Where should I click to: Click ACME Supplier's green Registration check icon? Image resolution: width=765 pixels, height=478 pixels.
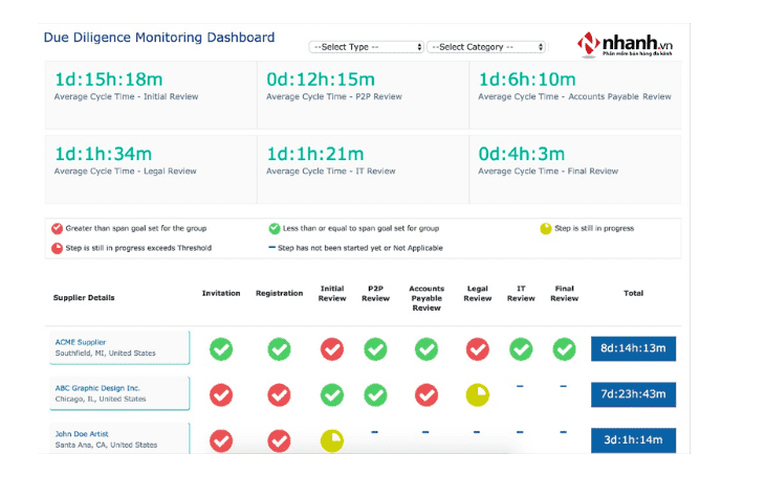pos(279,349)
